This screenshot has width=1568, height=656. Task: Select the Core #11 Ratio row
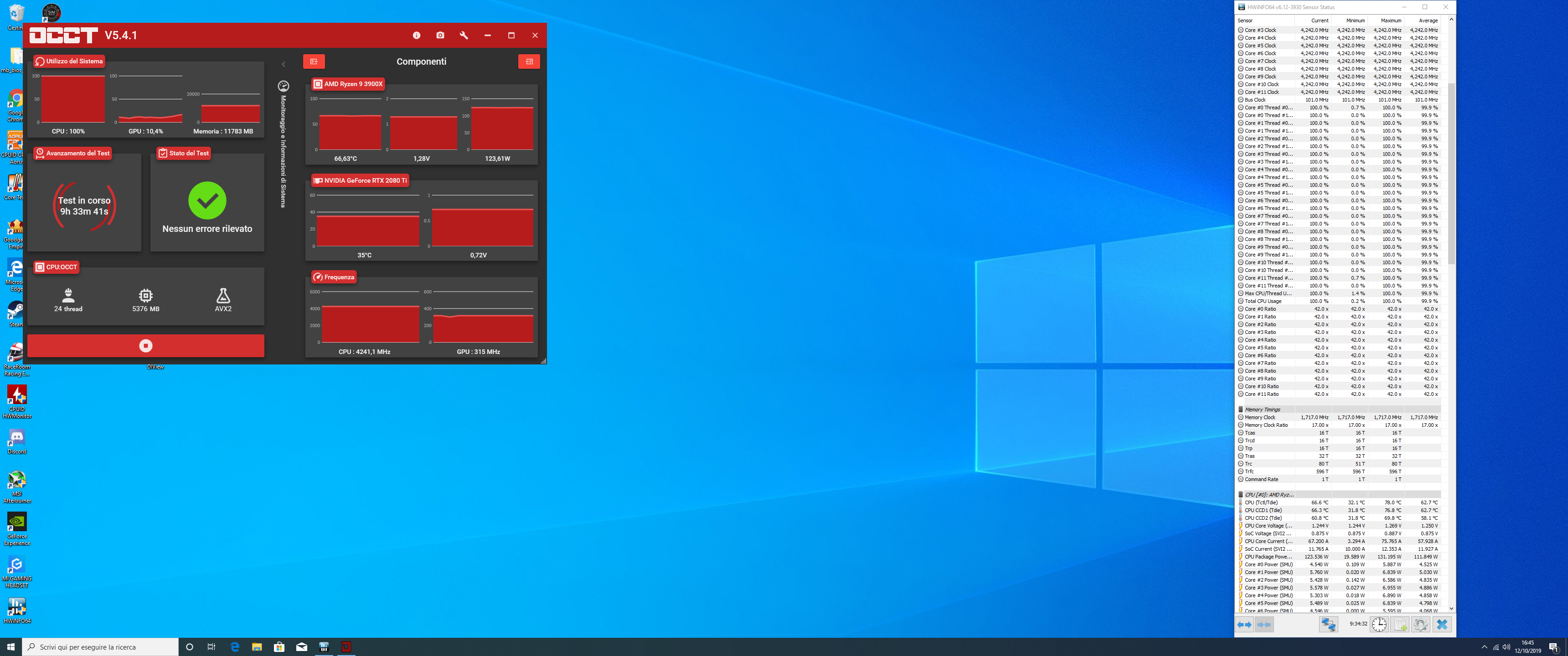(1338, 395)
